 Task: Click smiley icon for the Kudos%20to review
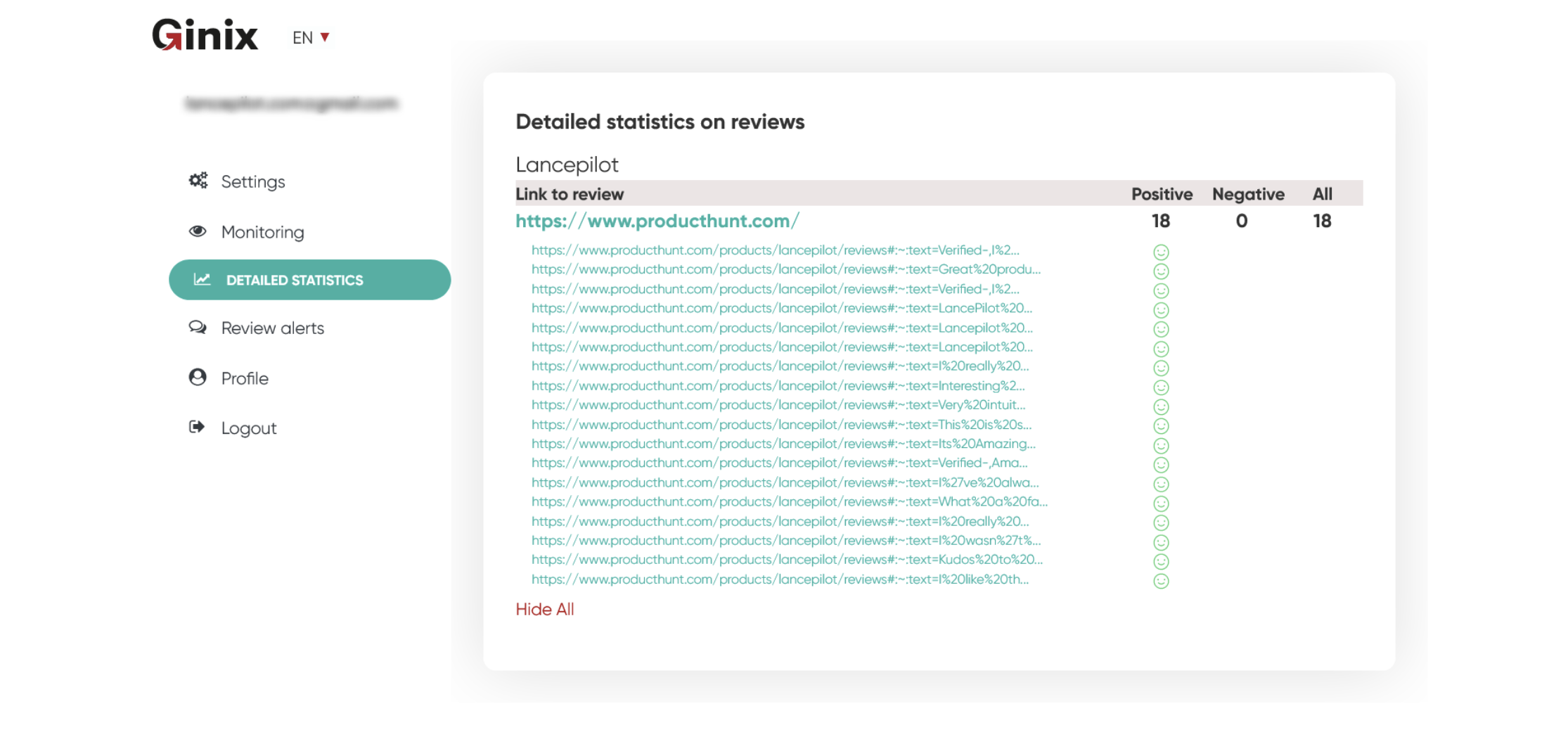coord(1161,561)
